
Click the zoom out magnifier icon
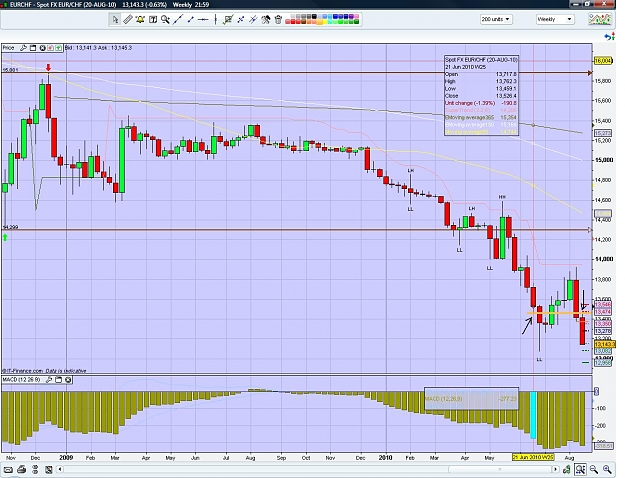pos(594,469)
